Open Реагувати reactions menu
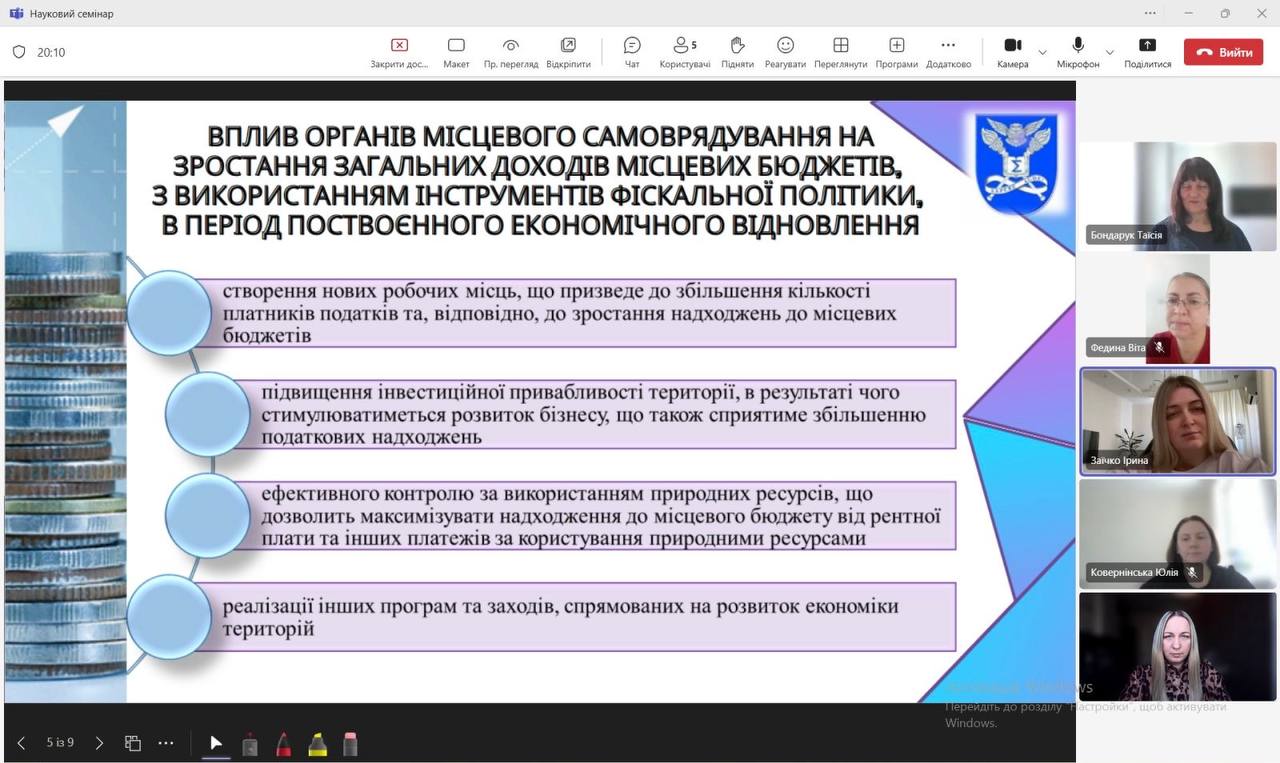Screen dimensions: 1280x763 785,52
